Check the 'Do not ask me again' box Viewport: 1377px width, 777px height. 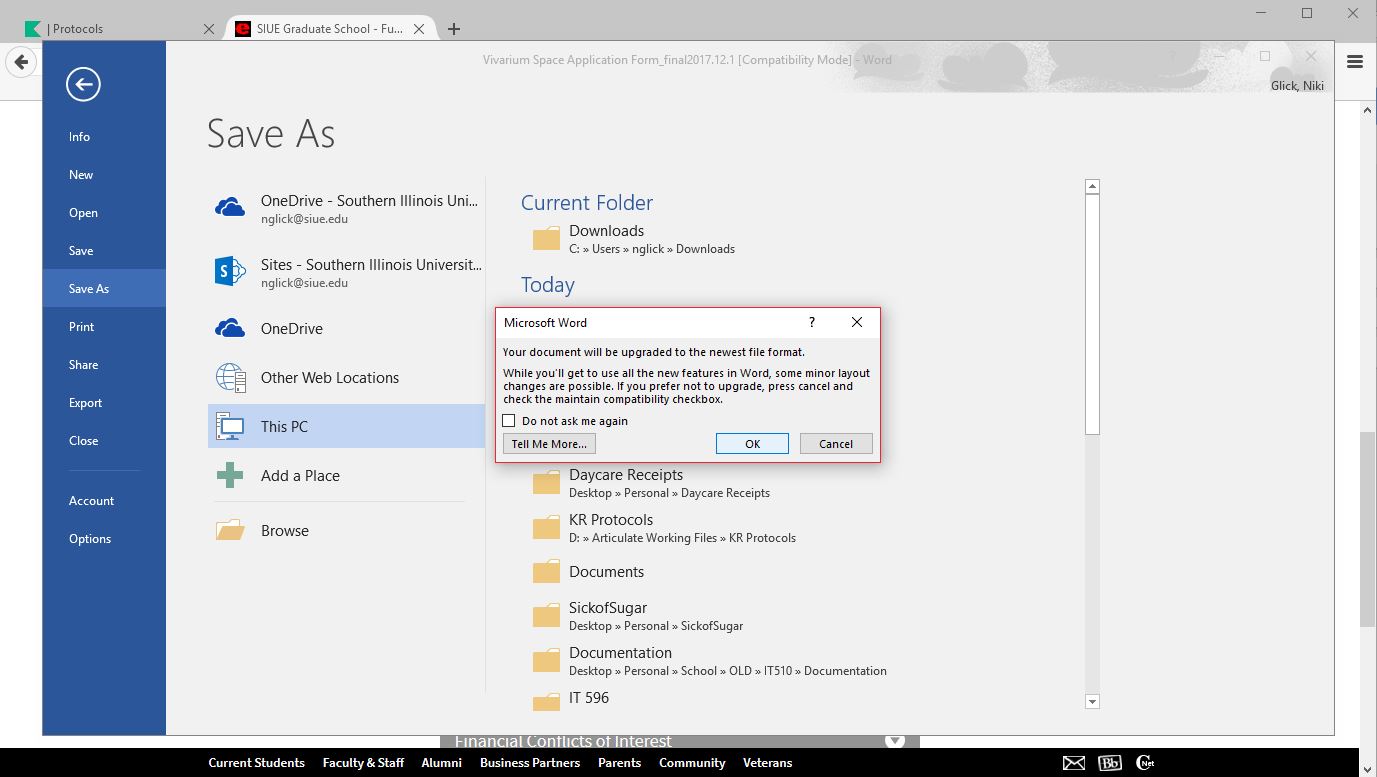point(509,421)
